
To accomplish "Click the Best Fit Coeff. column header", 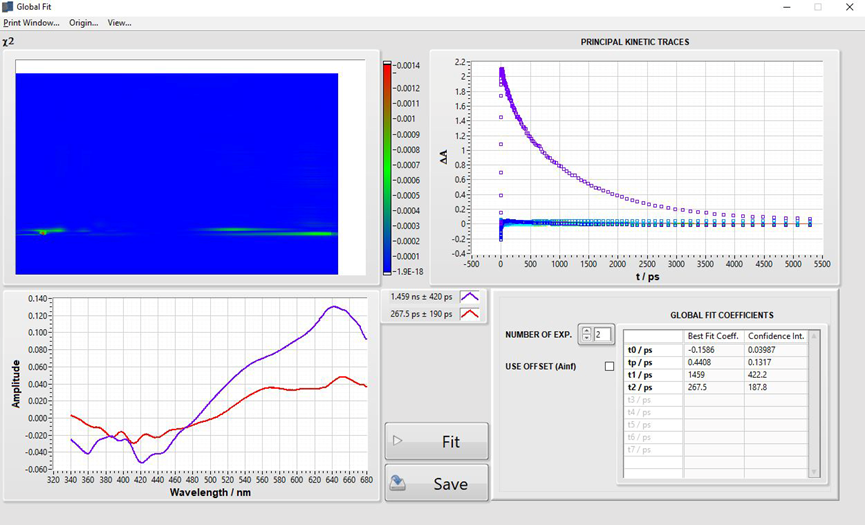I will 714,336.
